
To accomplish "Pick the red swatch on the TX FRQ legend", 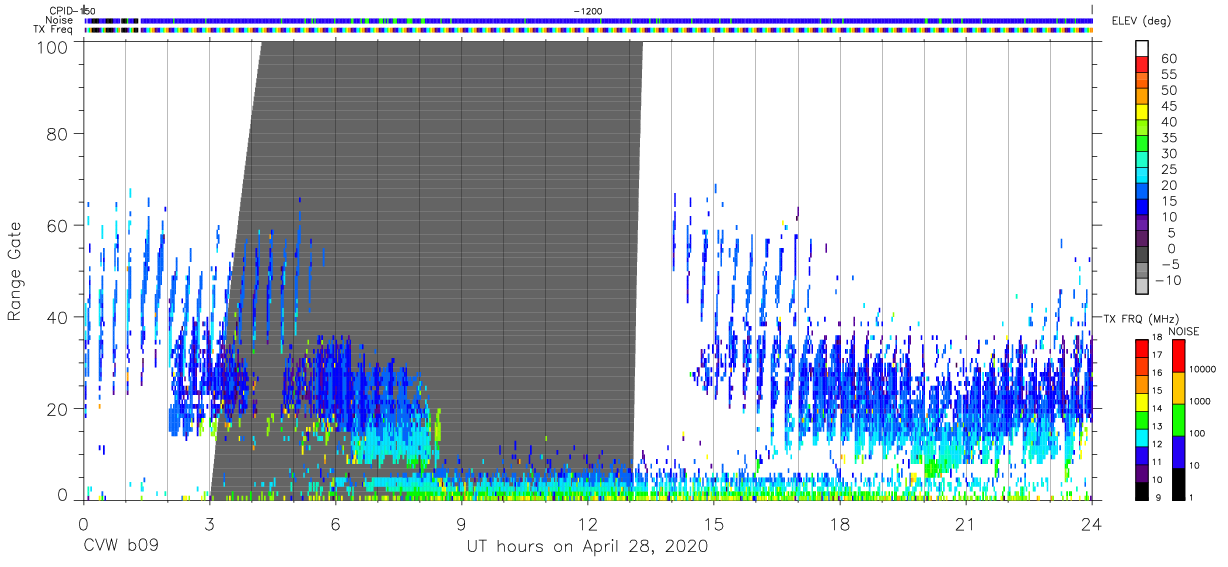I will click(1142, 347).
